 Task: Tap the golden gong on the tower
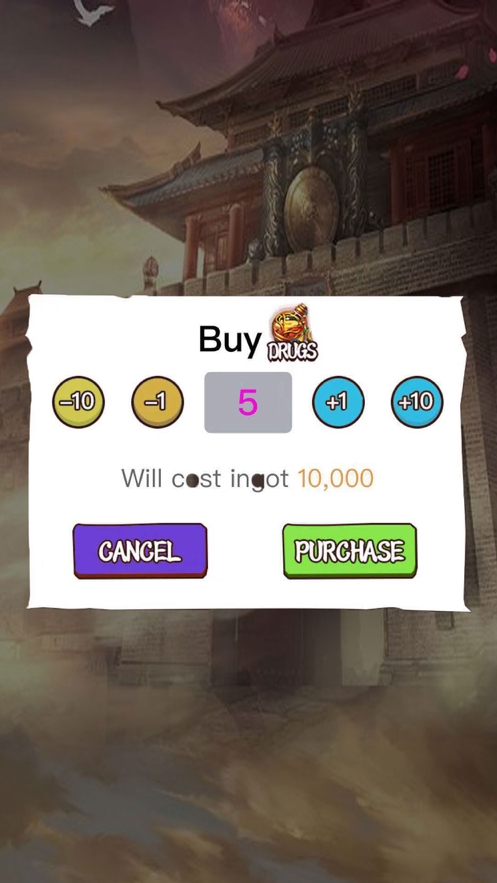coord(310,209)
